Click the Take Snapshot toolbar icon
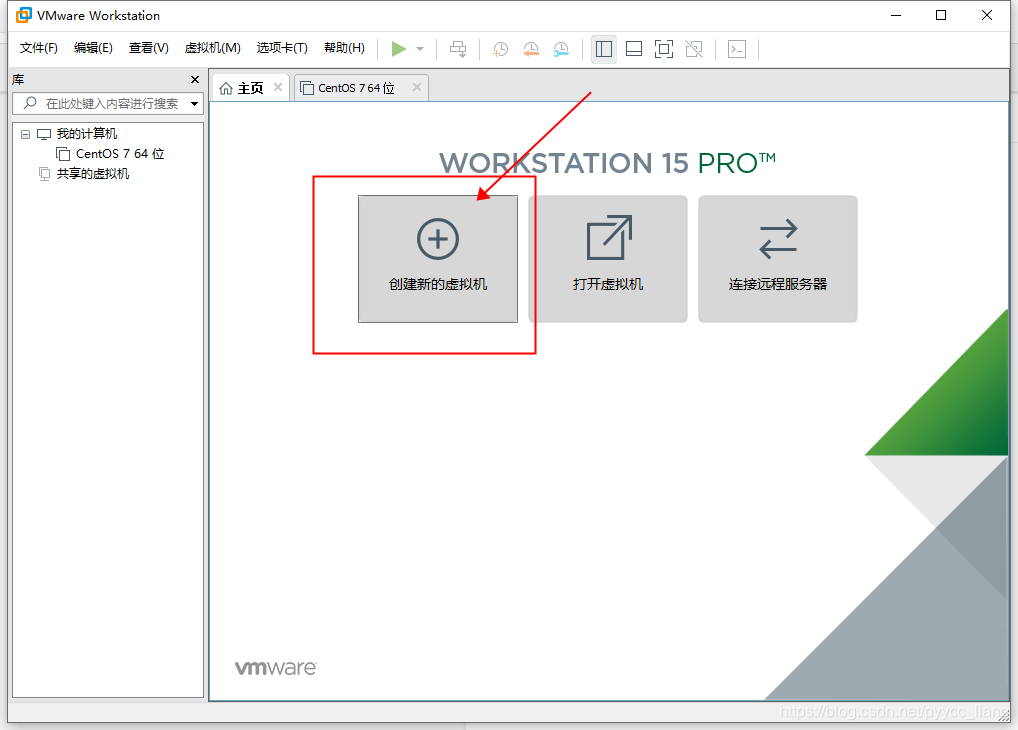The height and width of the screenshot is (730, 1018). coord(500,49)
